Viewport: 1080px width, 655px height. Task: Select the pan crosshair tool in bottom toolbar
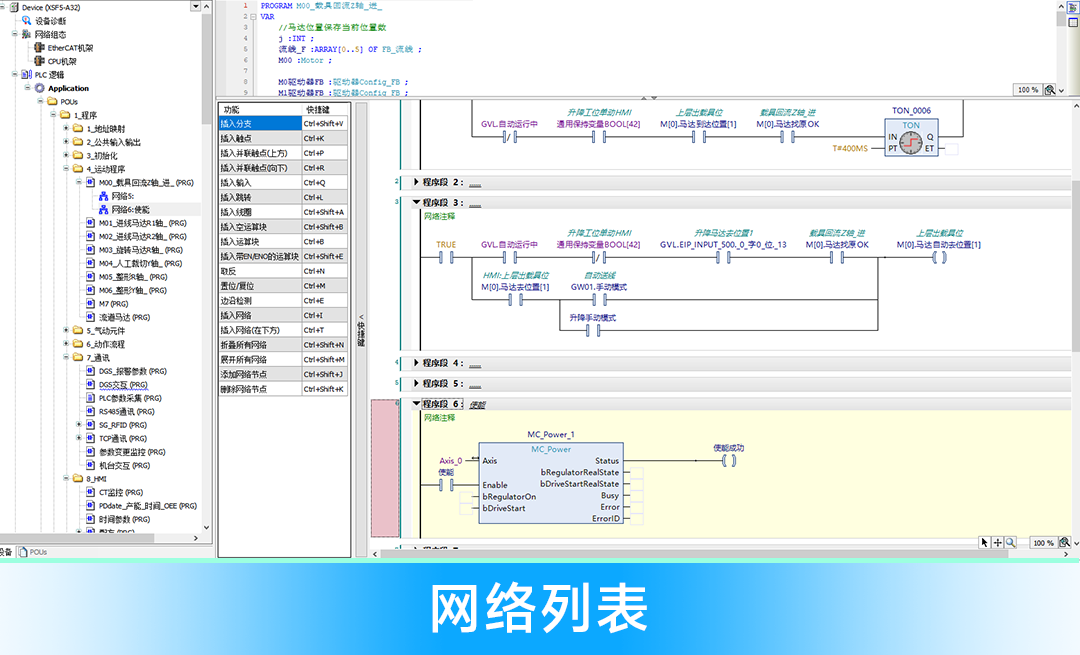pyautogui.click(x=997, y=542)
